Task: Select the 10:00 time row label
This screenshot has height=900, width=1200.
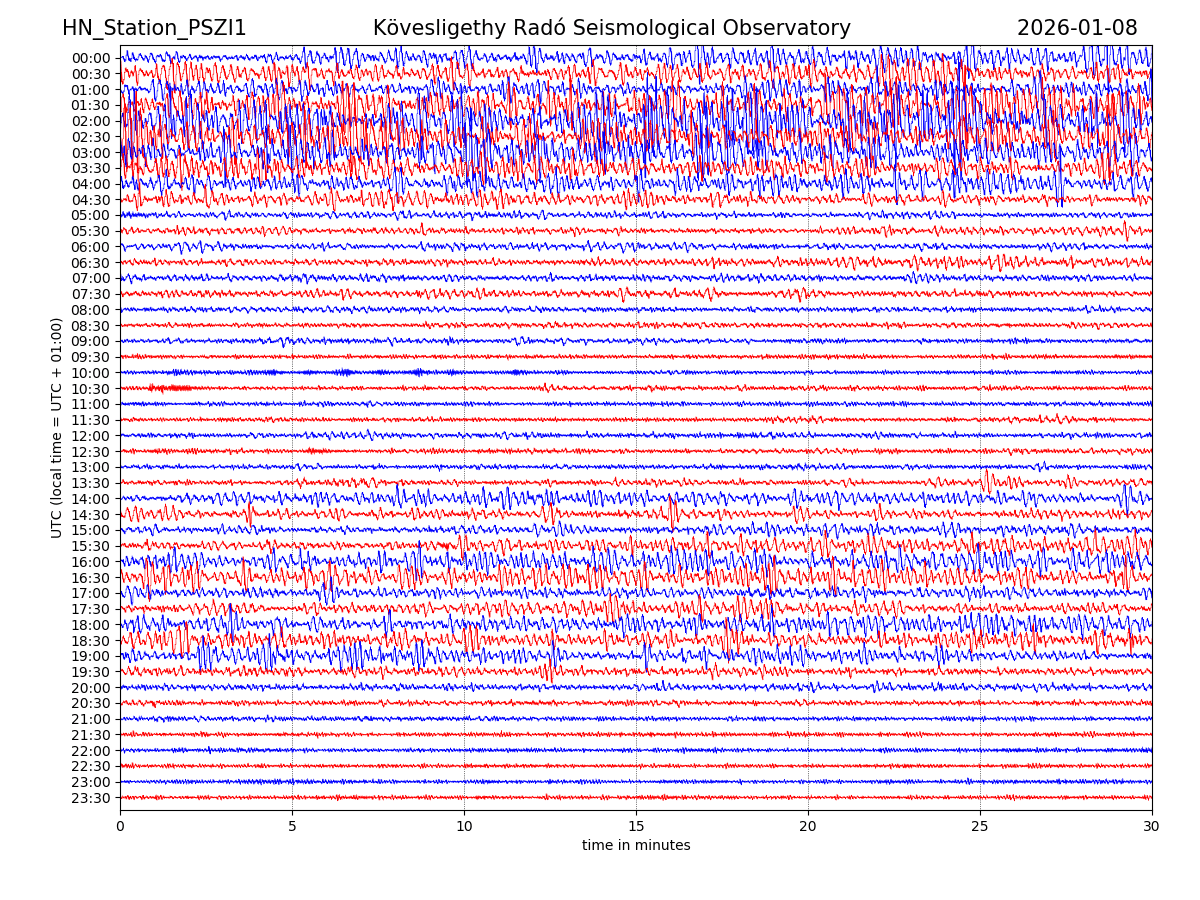Action: [x=90, y=373]
